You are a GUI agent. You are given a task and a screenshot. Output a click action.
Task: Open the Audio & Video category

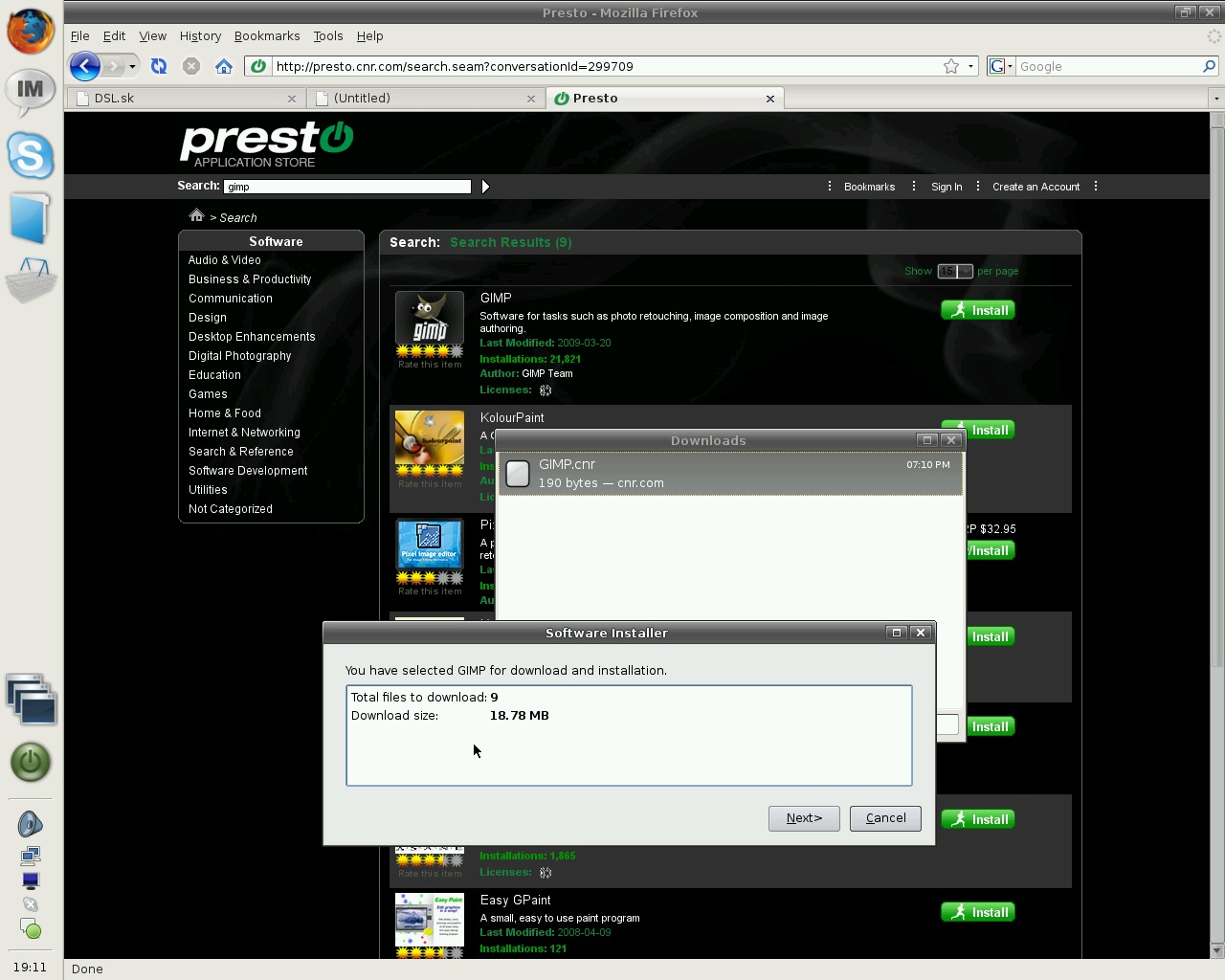coord(224,260)
